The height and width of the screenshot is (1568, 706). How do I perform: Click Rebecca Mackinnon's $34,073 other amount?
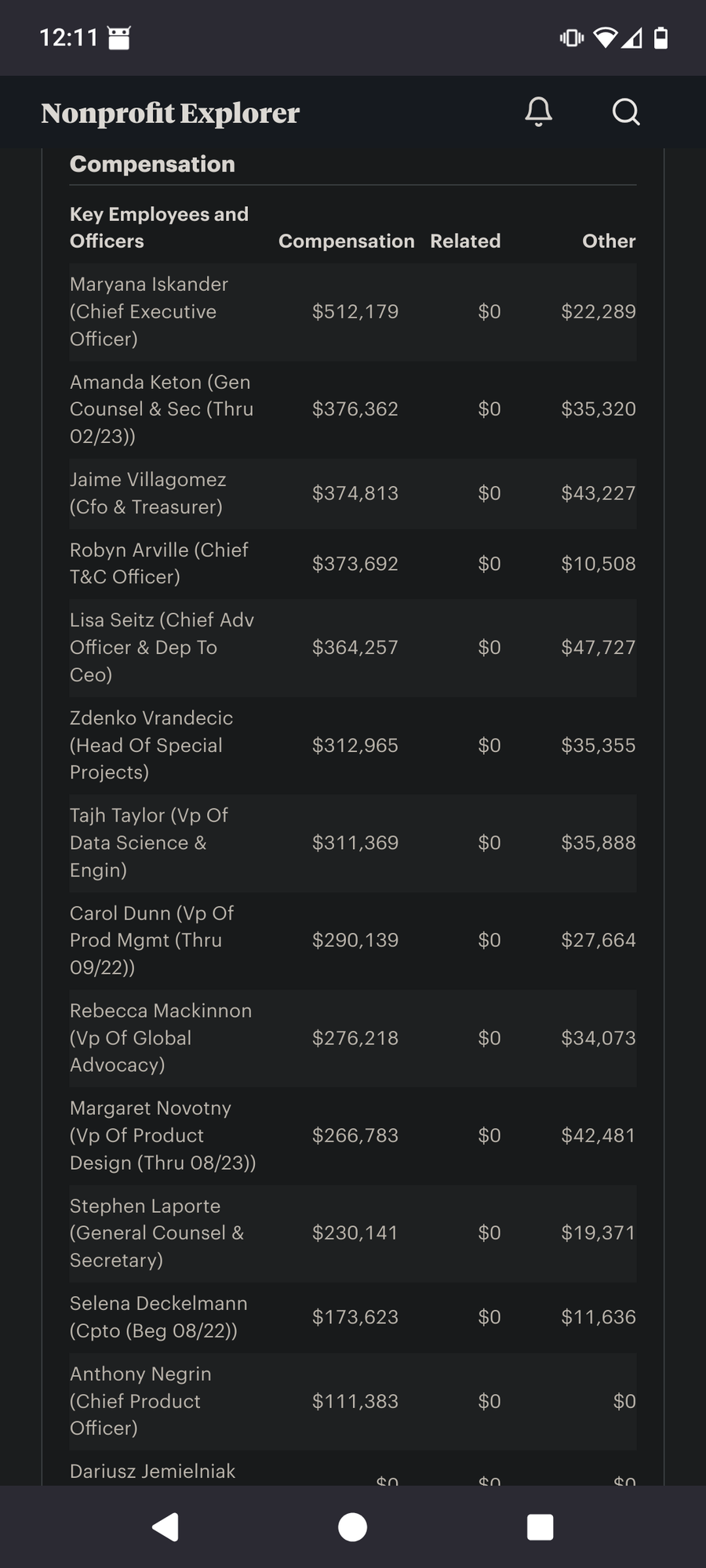(x=598, y=1038)
